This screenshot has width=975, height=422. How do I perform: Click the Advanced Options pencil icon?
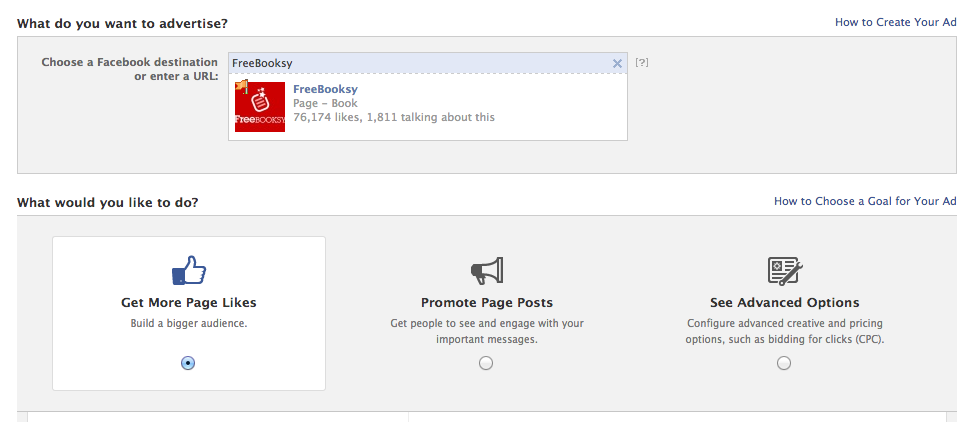click(784, 270)
